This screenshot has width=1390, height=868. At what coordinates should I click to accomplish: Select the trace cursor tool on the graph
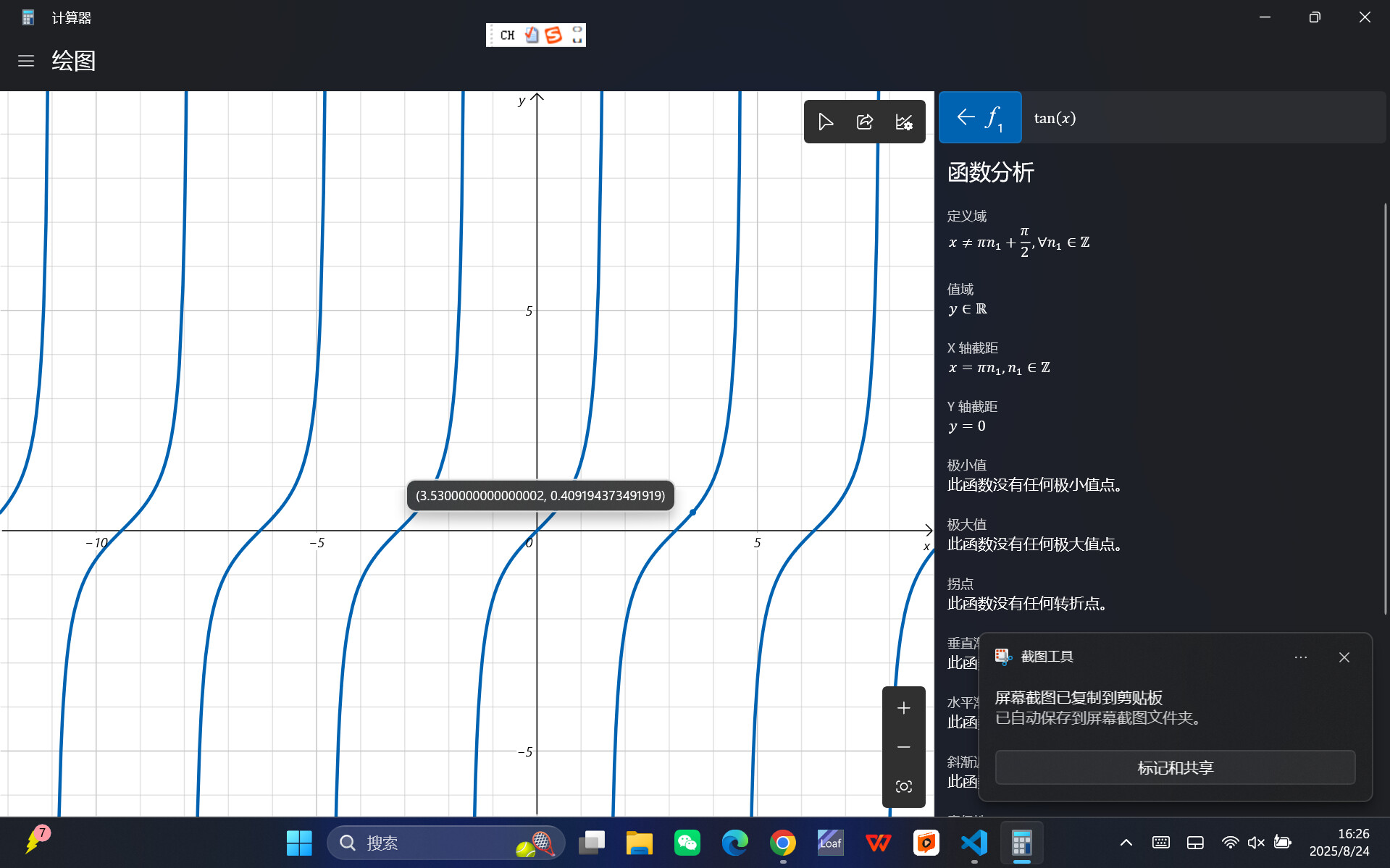825,122
